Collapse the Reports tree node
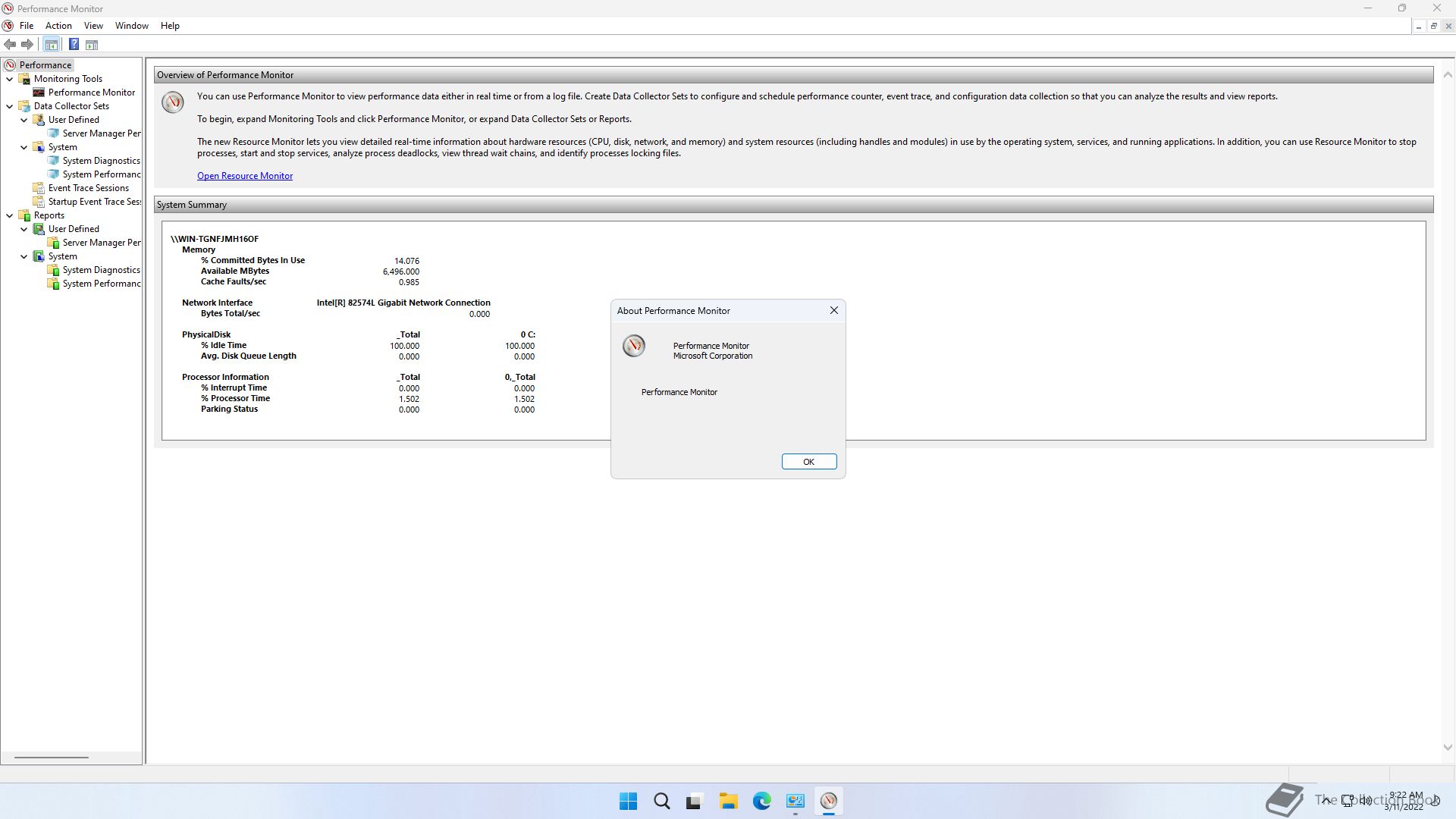Viewport: 1456px width, 819px height. [x=10, y=215]
